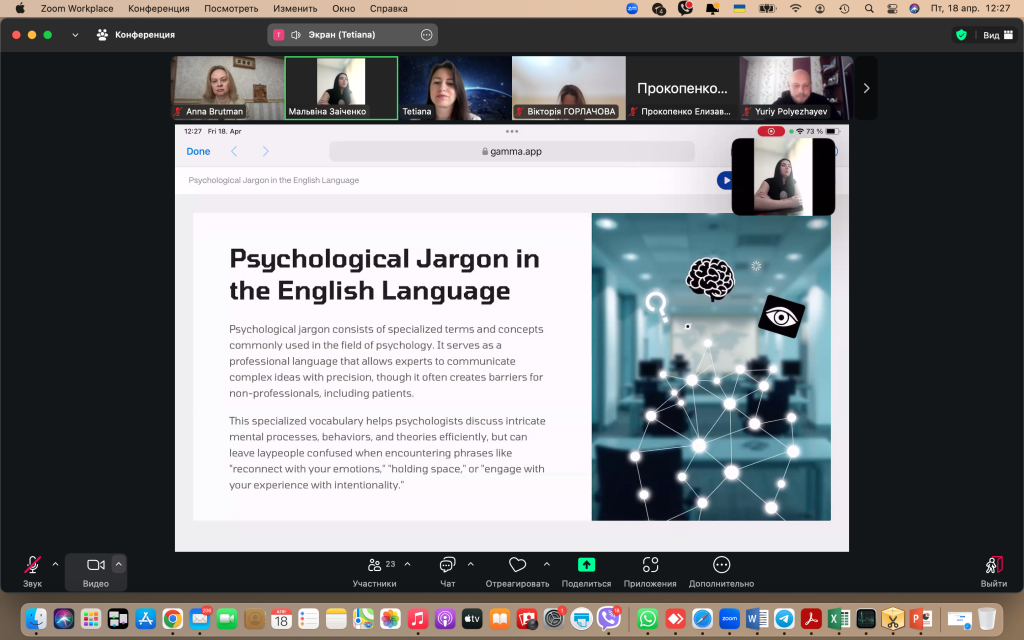The height and width of the screenshot is (640, 1024).
Task: Open screen share options ellipsis for Экран (Tetiana)
Action: [426, 34]
